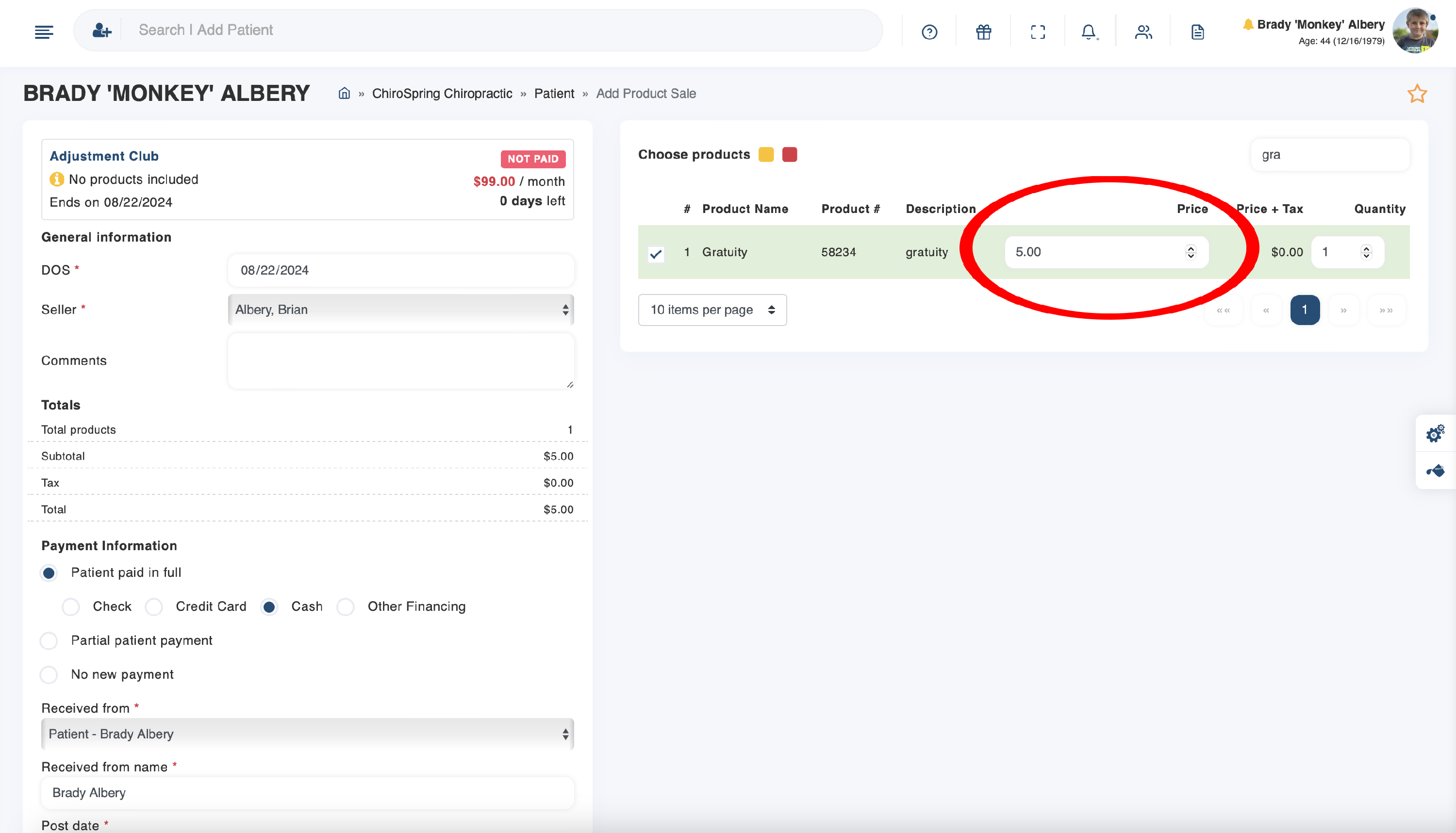Click the gift icon in header
The width and height of the screenshot is (1456, 833).
(983, 32)
